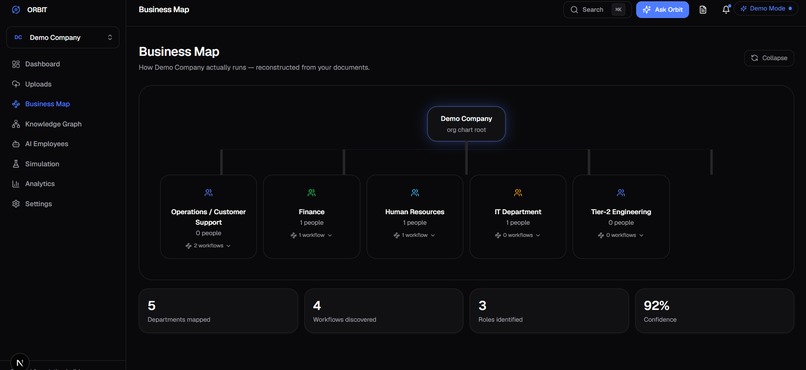Expand 2 workflows under Operations / Customer Support
This screenshot has width=806, height=370.
tap(208, 246)
